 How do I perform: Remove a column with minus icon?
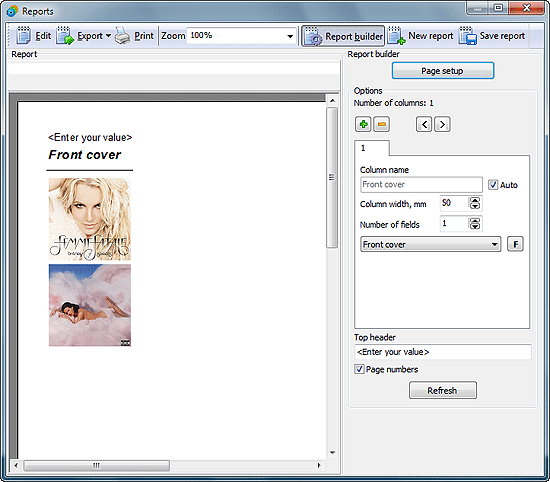pyautogui.click(x=382, y=124)
